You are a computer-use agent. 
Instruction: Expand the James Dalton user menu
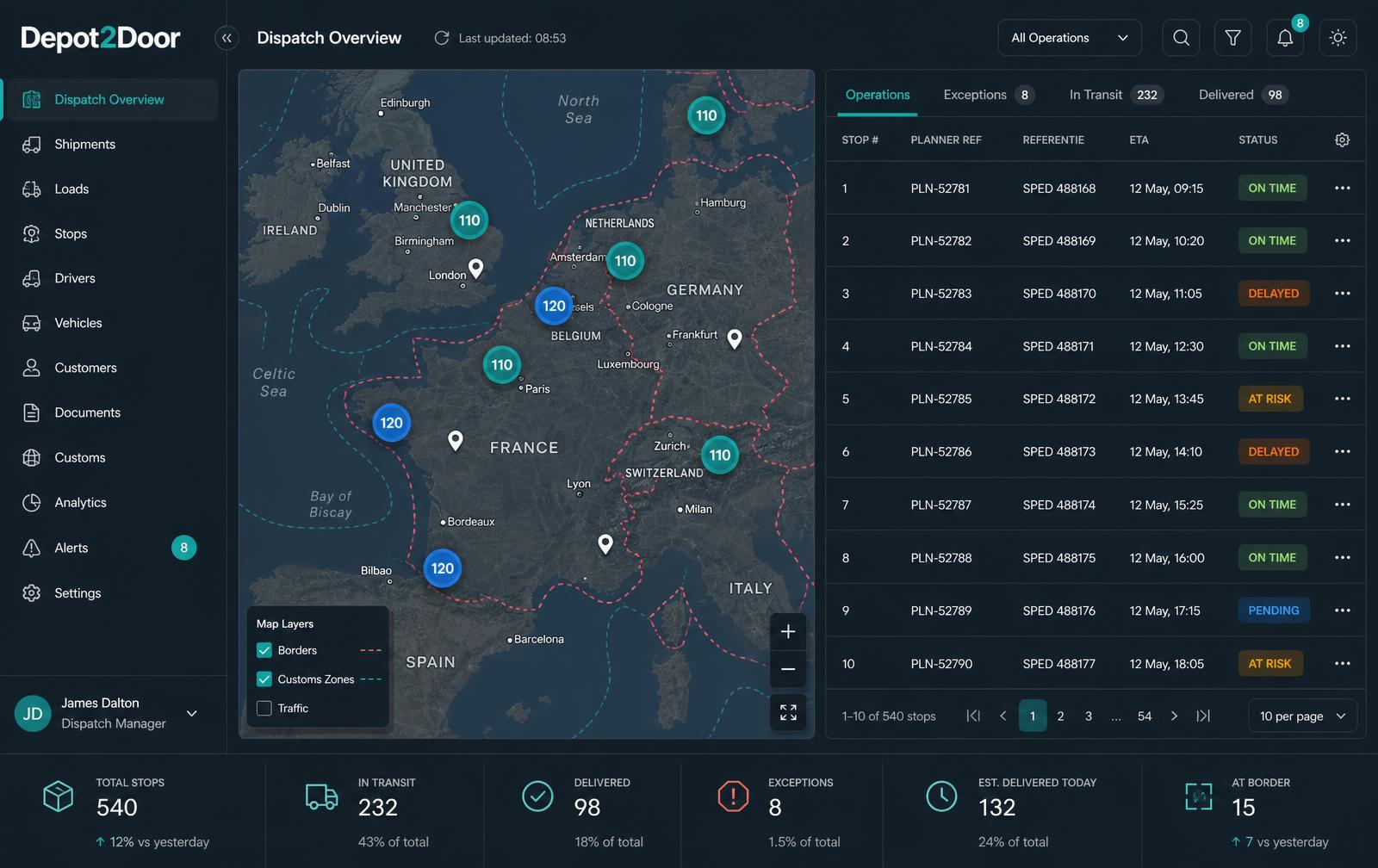coord(192,713)
